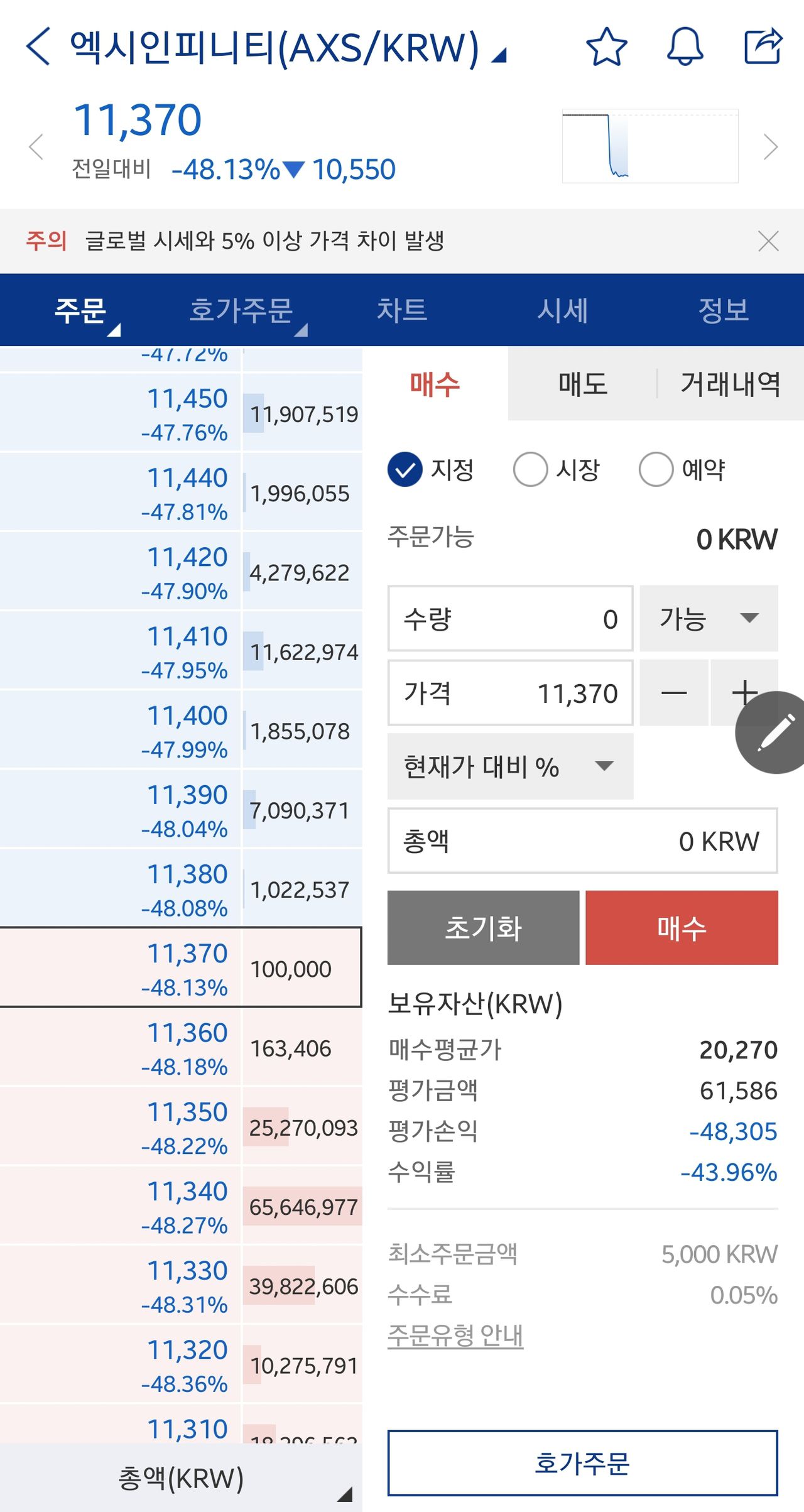Switch to the 호가주문 tab
This screenshot has height=1512, width=804.
pos(241,310)
